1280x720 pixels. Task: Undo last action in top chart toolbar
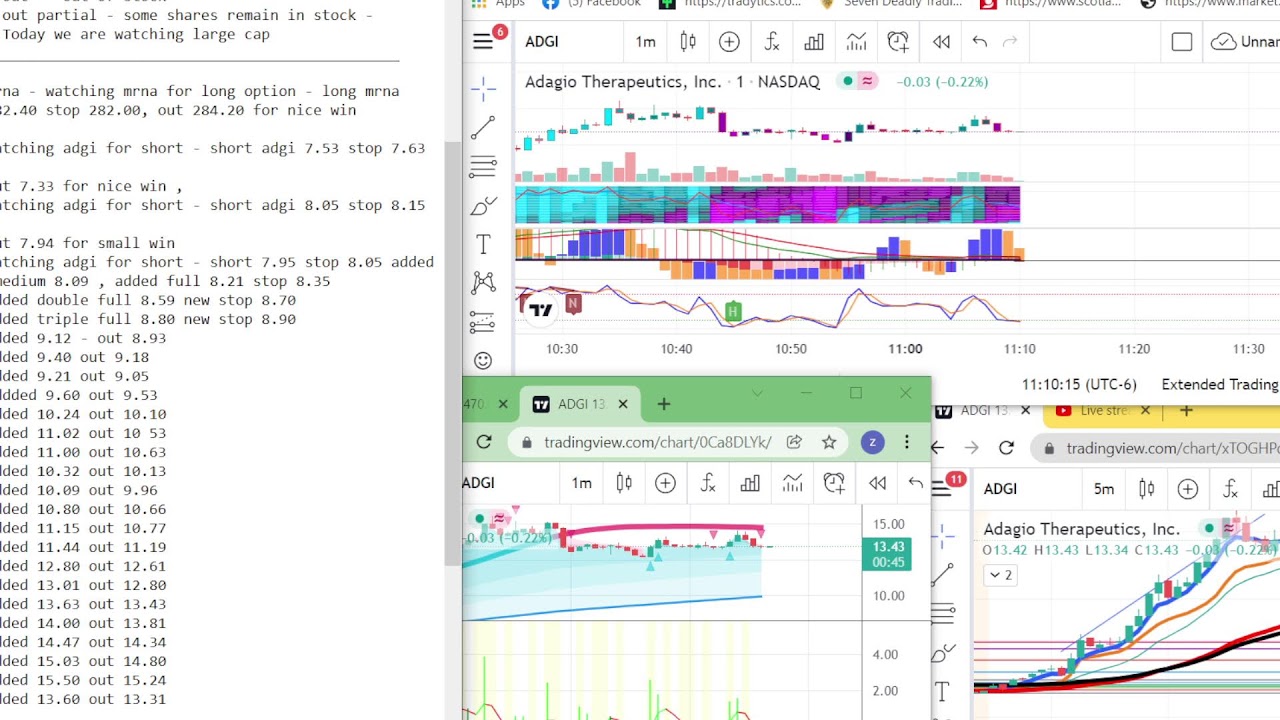point(980,41)
